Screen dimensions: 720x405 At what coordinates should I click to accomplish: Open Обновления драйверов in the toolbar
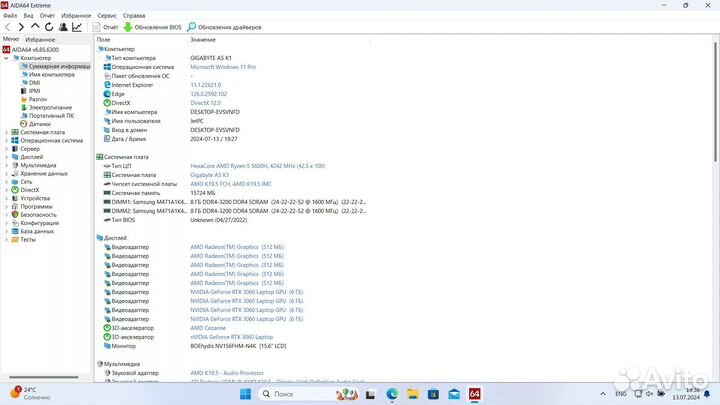point(224,27)
